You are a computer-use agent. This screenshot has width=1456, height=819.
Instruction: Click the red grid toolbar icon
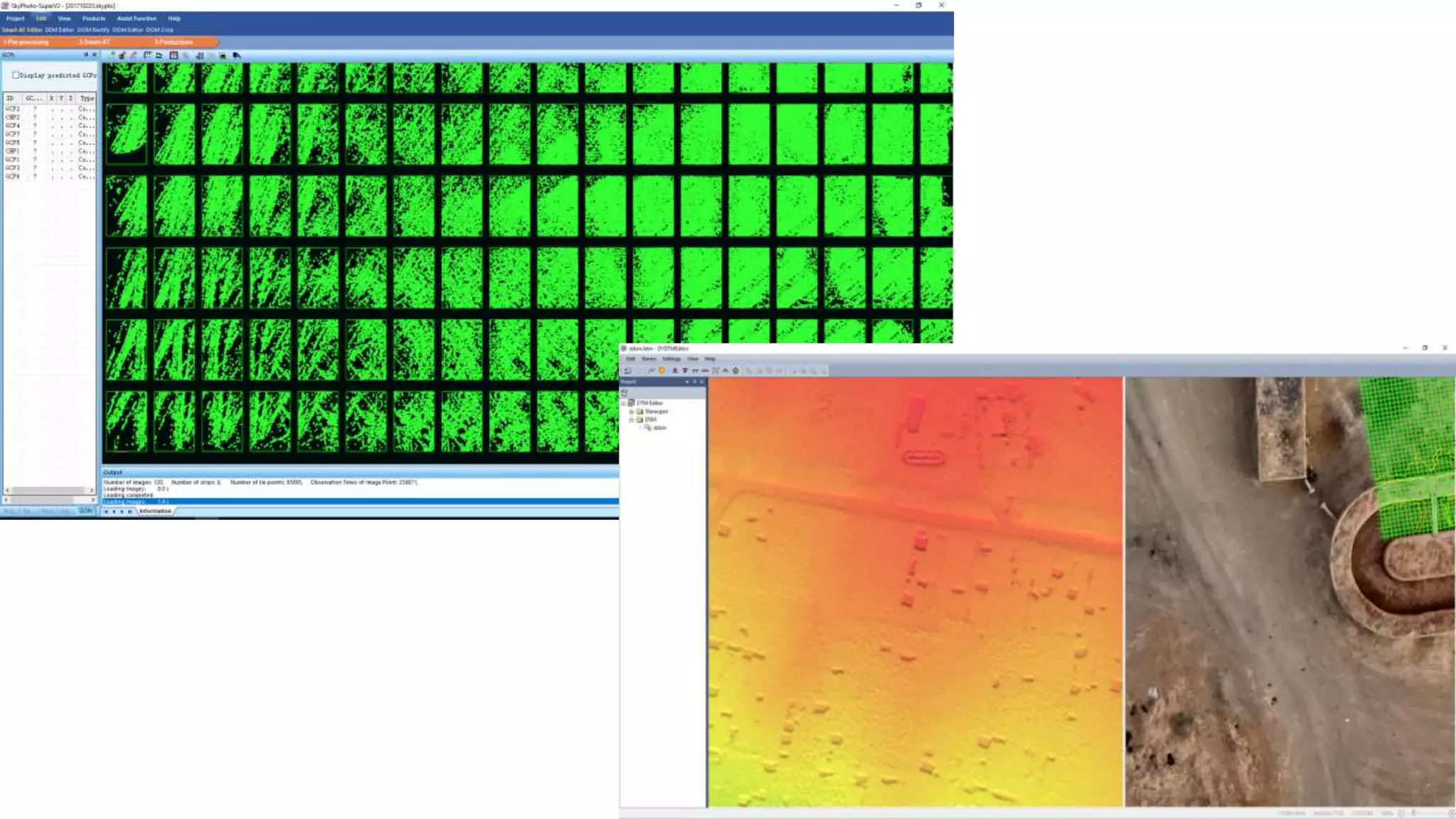click(x=173, y=55)
